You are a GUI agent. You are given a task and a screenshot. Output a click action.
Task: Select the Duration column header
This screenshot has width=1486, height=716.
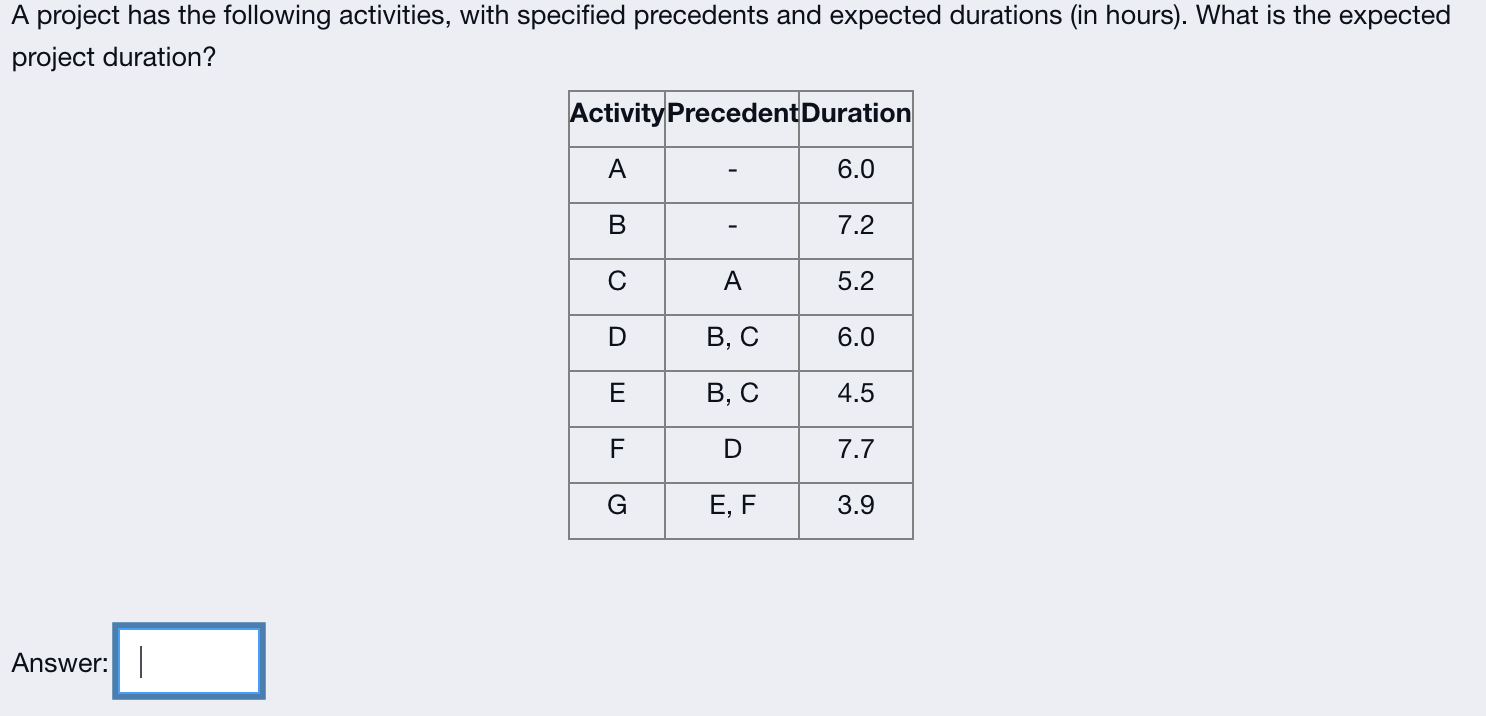(x=855, y=113)
